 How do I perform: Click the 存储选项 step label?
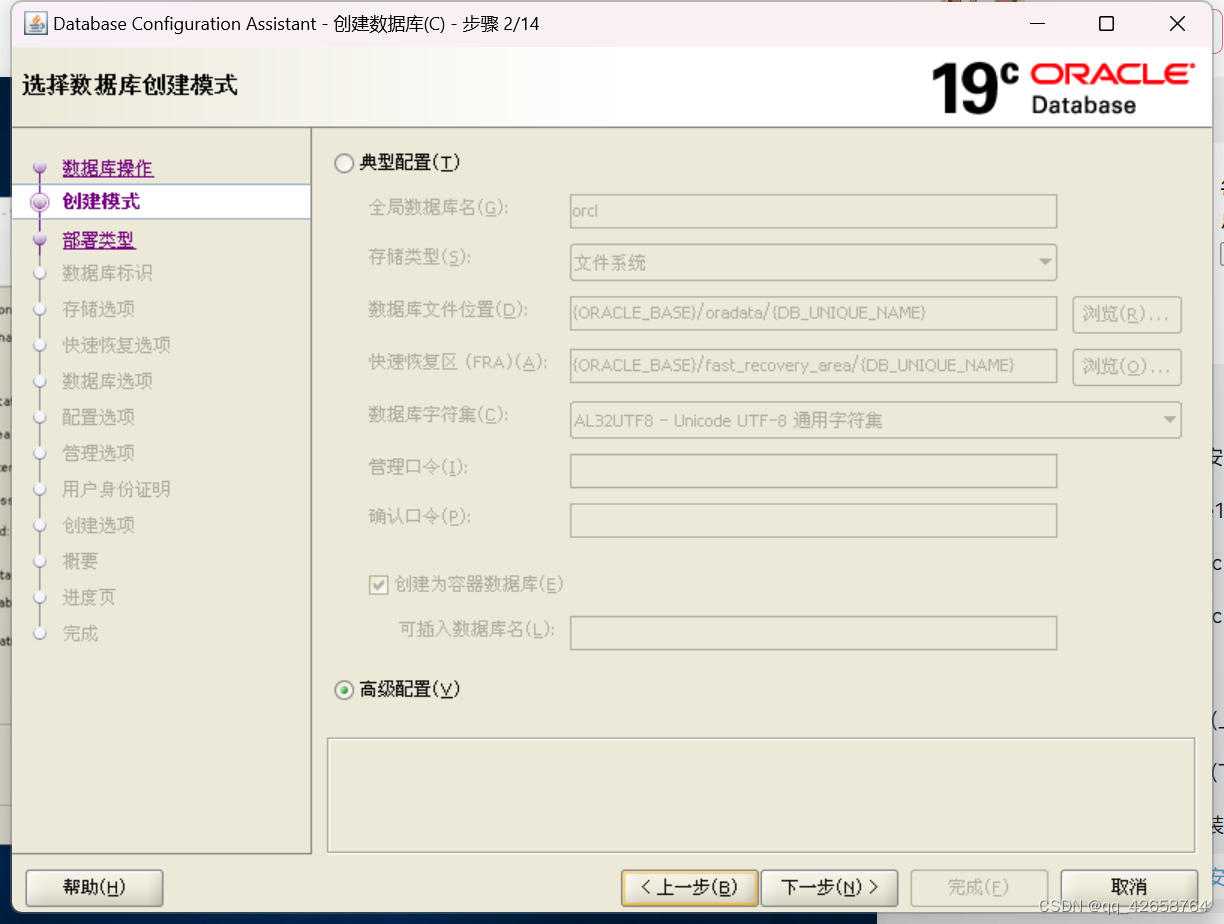tap(98, 309)
